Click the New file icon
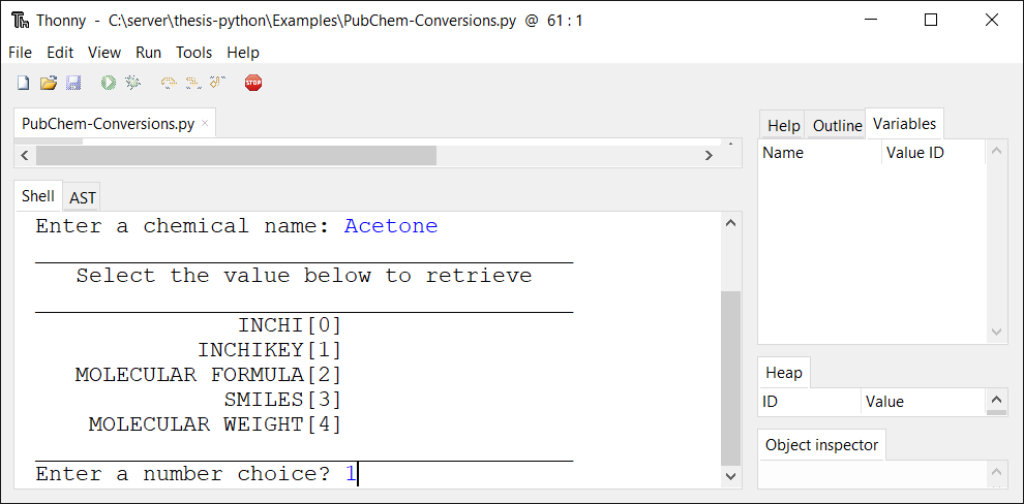This screenshot has height=504, width=1024. tap(22, 83)
